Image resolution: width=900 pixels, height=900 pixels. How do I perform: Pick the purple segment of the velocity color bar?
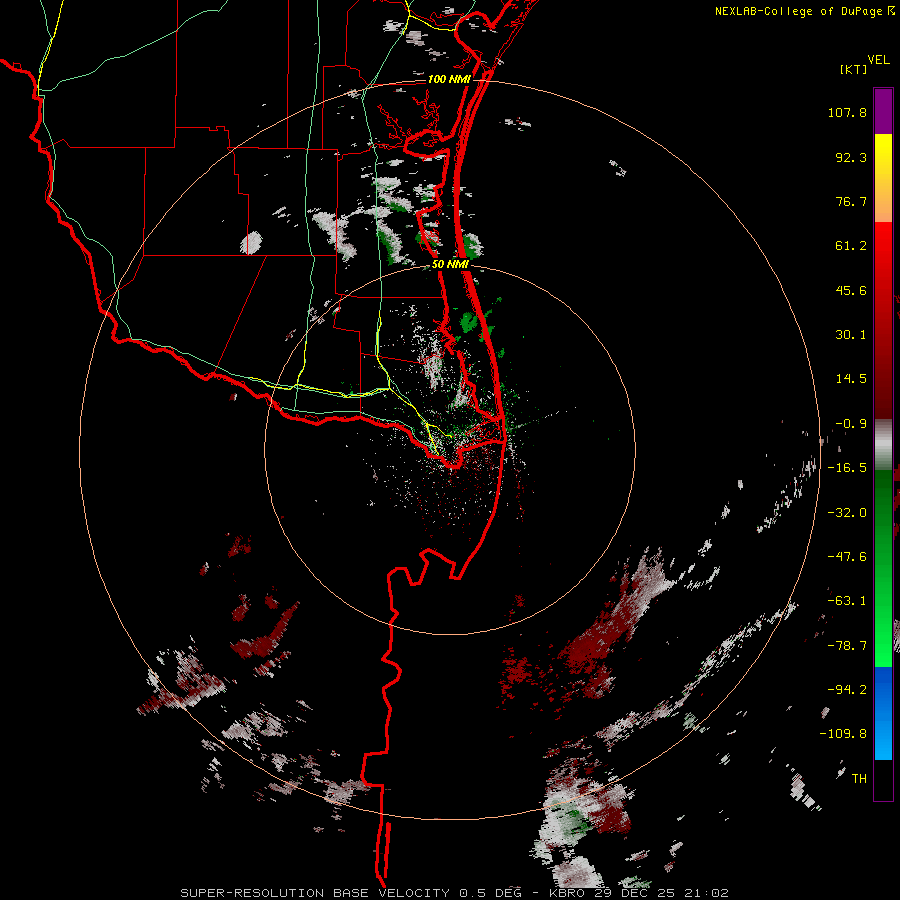tap(883, 112)
